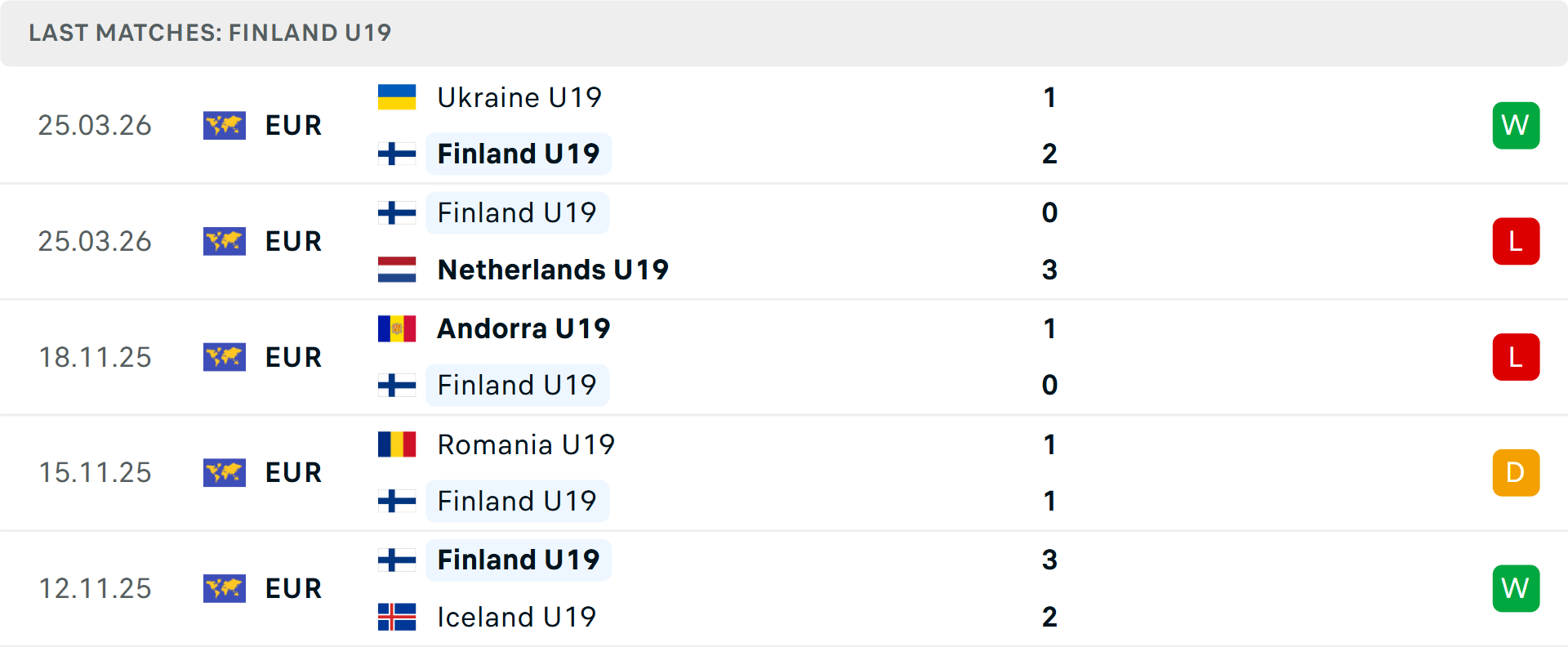Click the Last Matches: Finland U19 header

coord(210,33)
